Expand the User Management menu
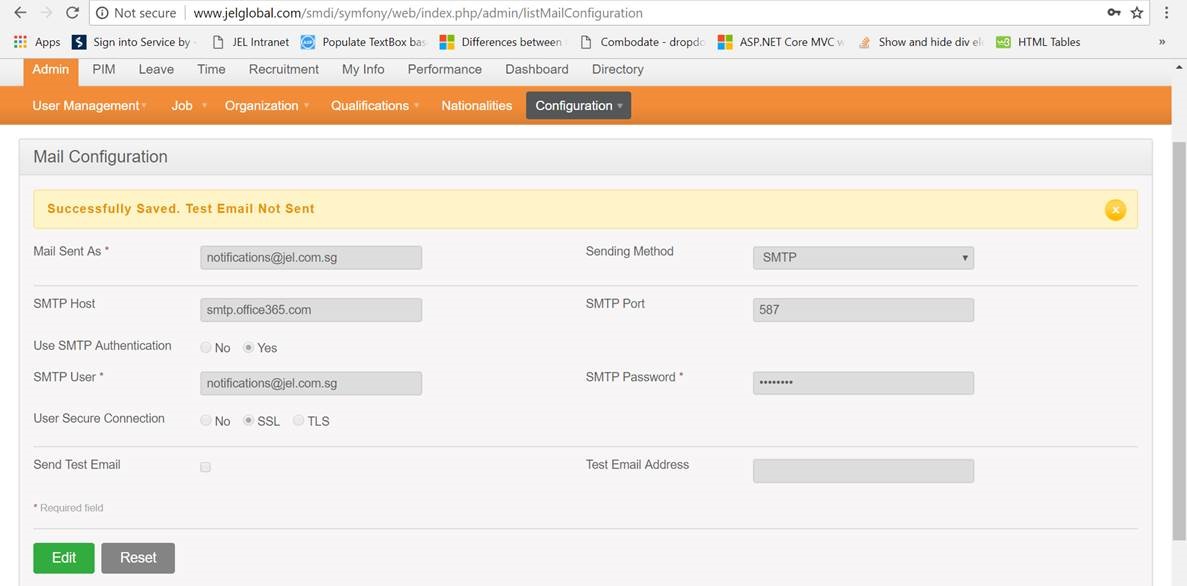Image resolution: width=1187 pixels, height=586 pixels. coord(89,106)
